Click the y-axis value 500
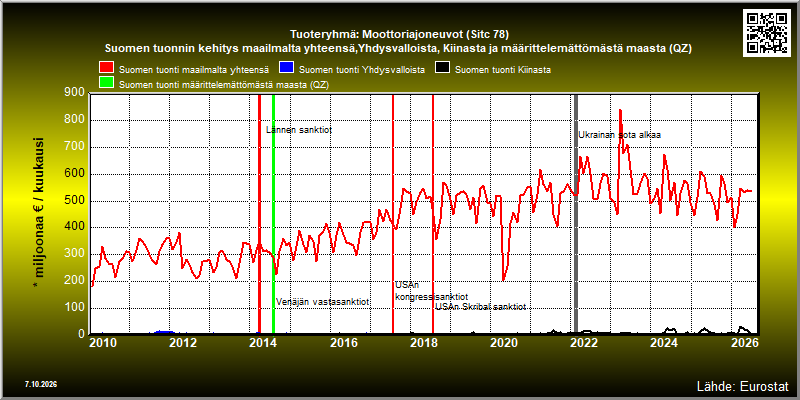The height and width of the screenshot is (400, 800). [75, 201]
